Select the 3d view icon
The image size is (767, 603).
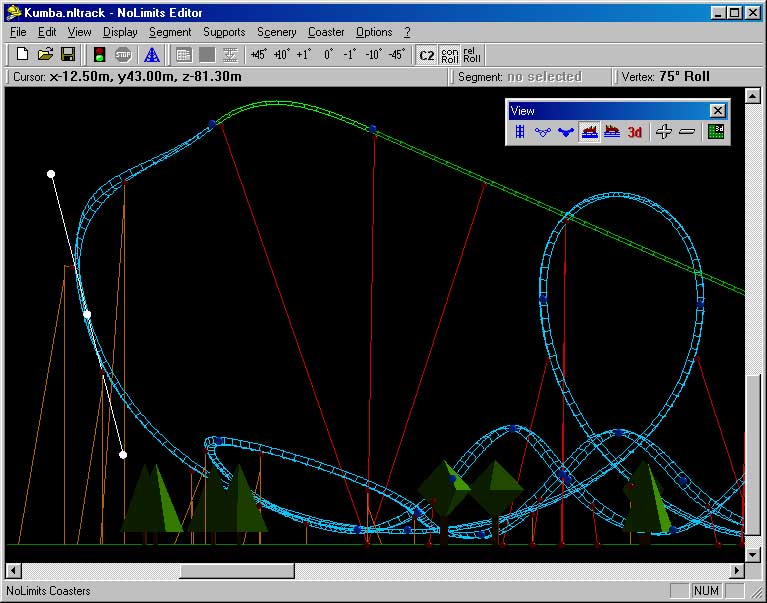click(x=635, y=132)
